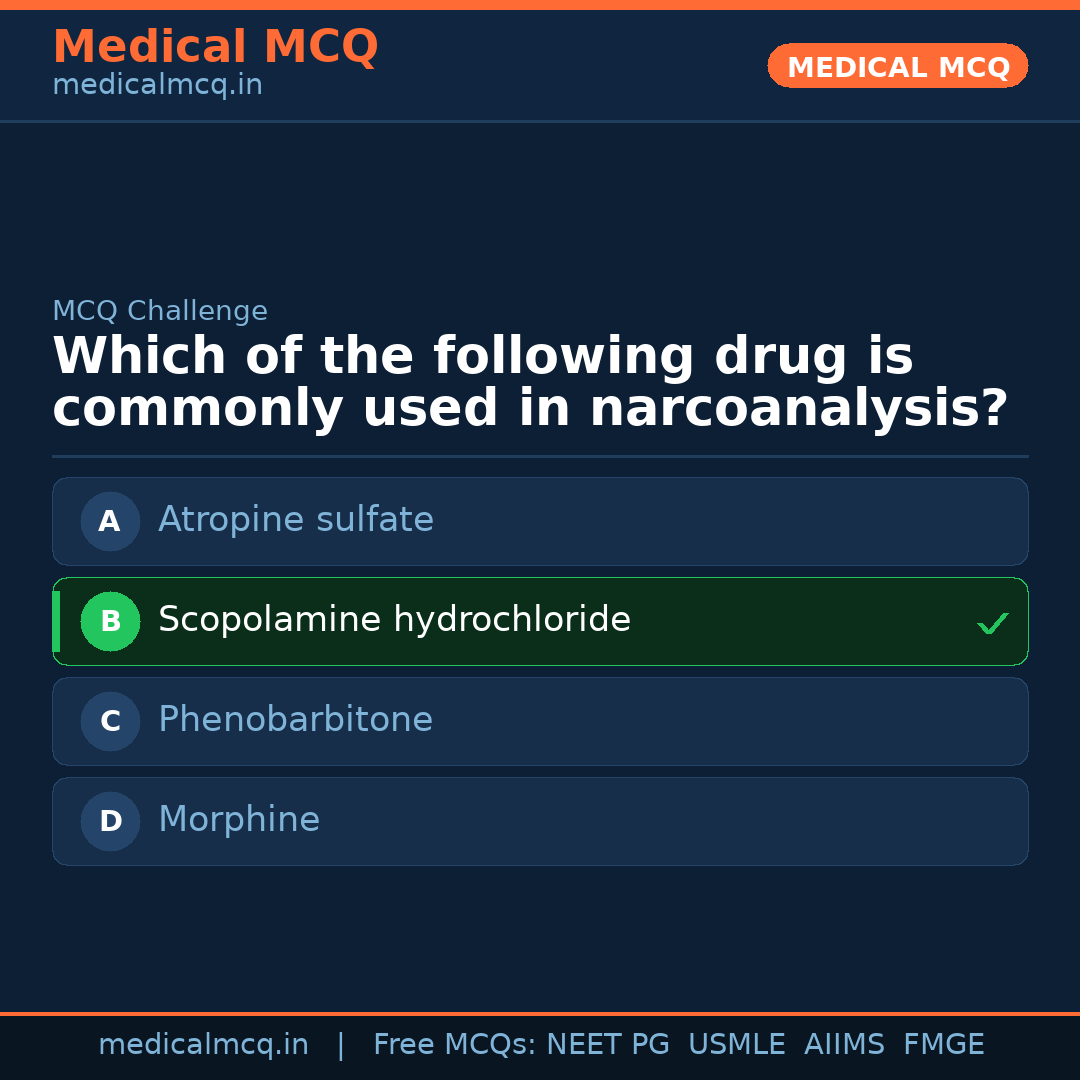Click the green letter B circle badge
The image size is (1080, 1080).
tap(110, 621)
